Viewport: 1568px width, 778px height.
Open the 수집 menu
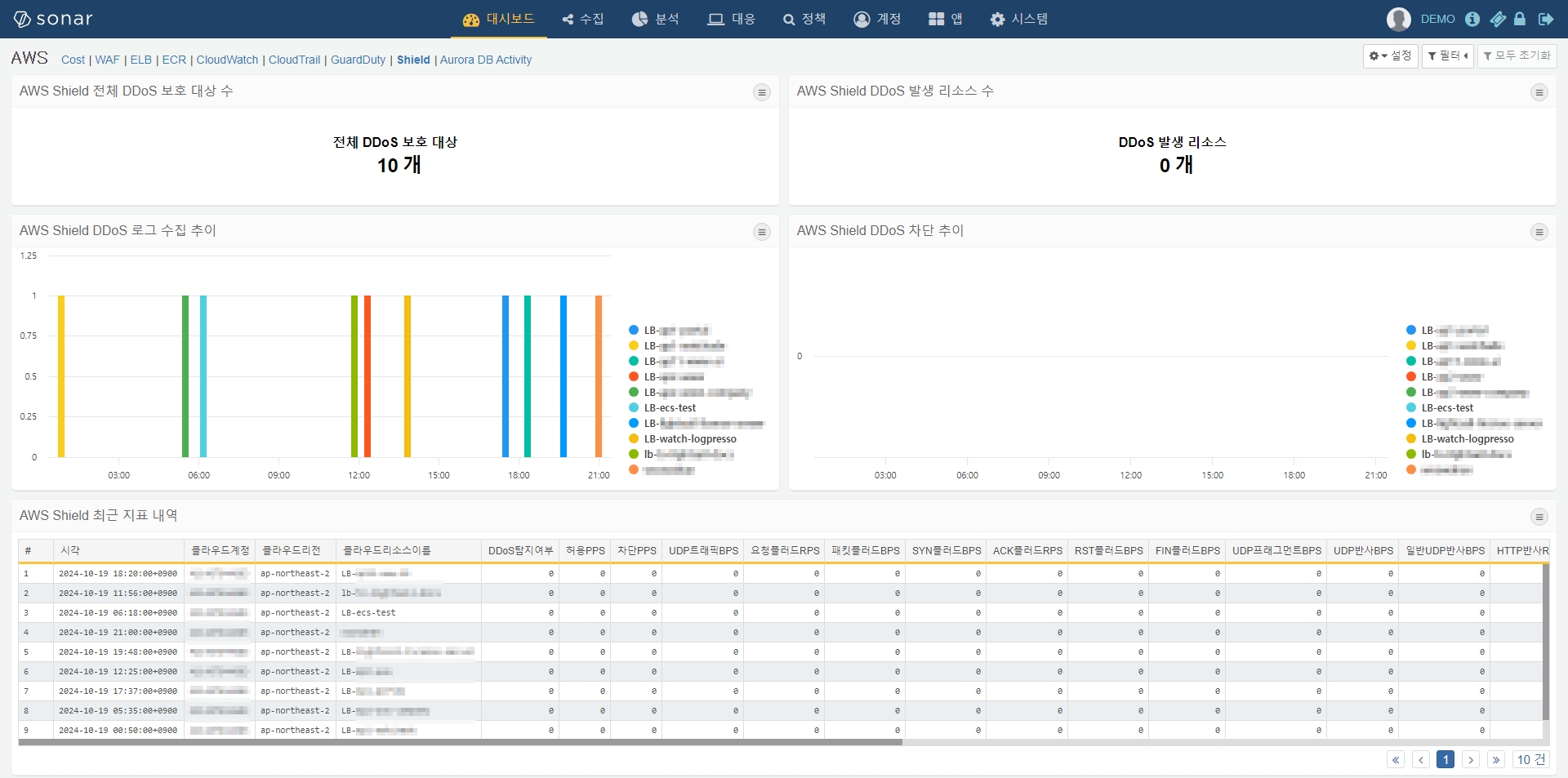[x=583, y=19]
